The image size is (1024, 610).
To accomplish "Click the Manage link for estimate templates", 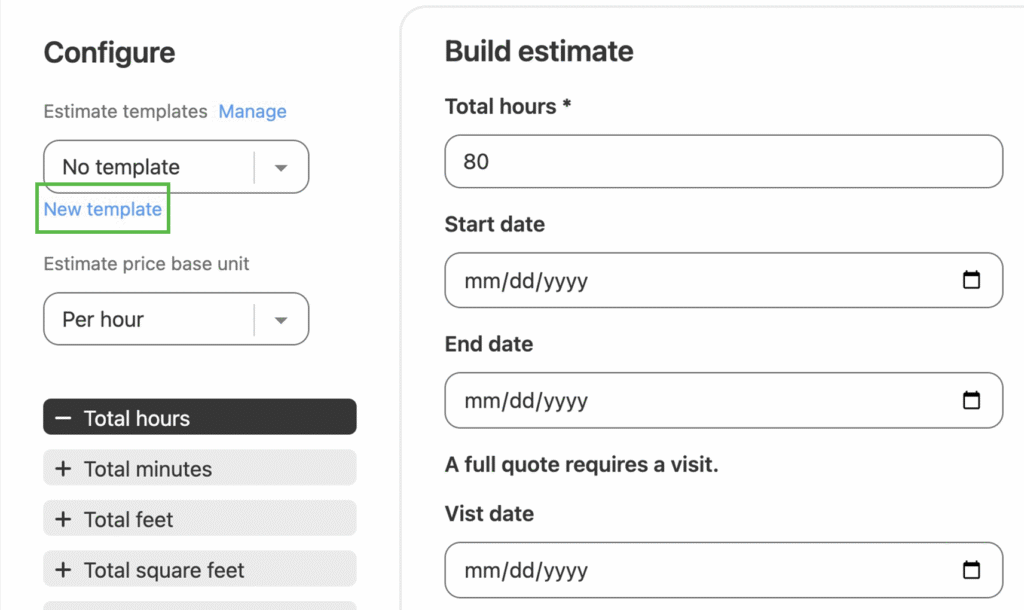I will tap(252, 111).
